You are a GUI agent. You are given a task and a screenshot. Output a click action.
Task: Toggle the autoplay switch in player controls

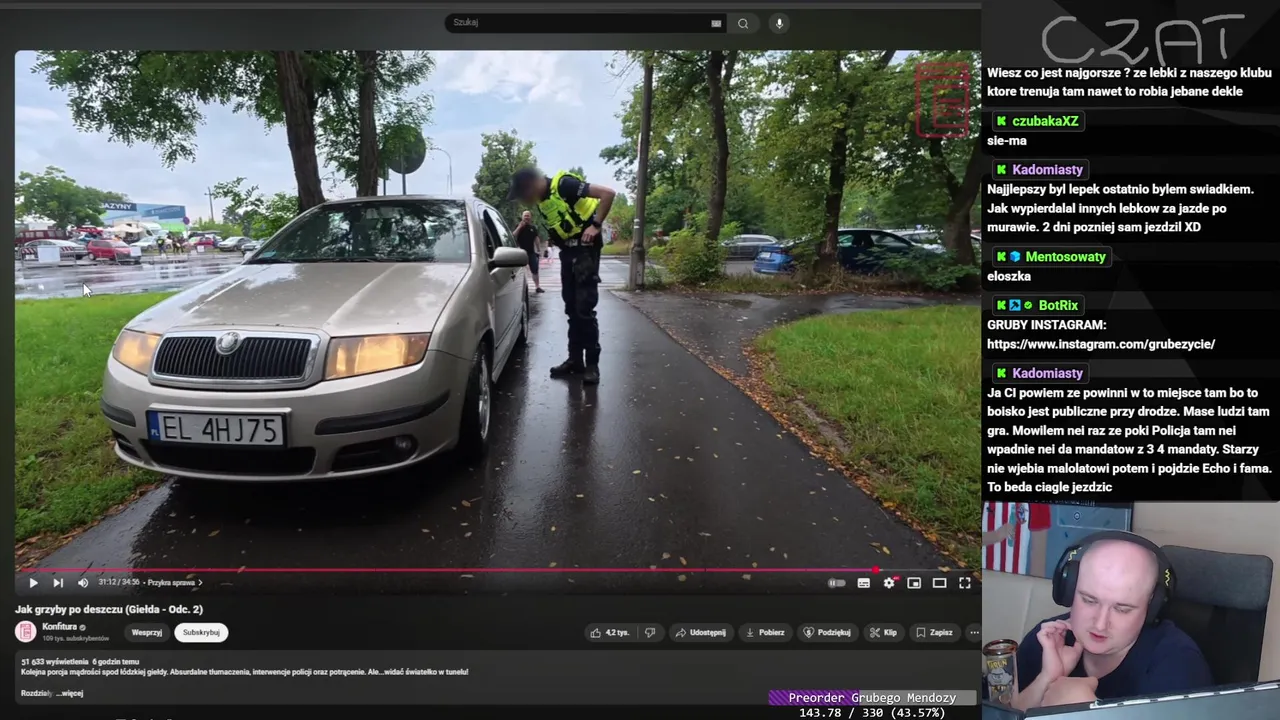837,583
